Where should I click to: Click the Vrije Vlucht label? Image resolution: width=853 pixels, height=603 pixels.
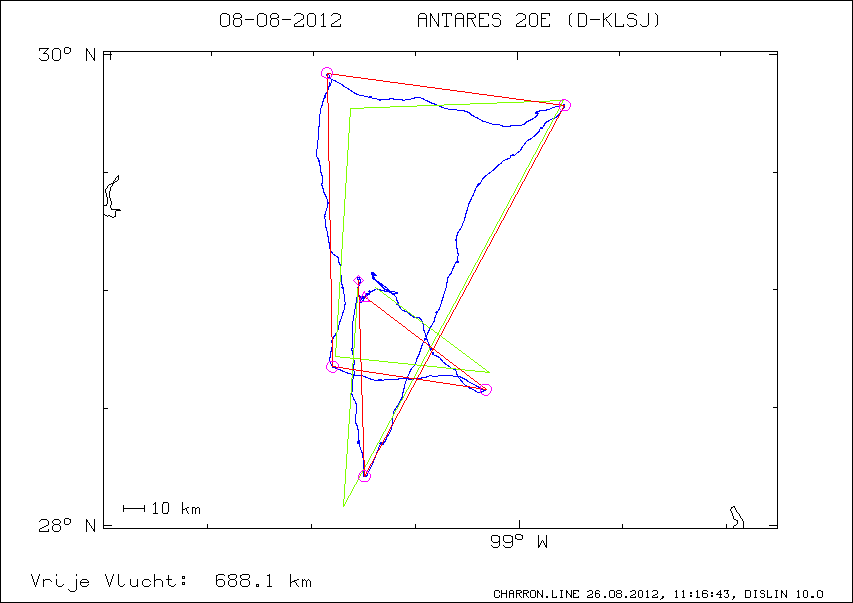point(109,582)
